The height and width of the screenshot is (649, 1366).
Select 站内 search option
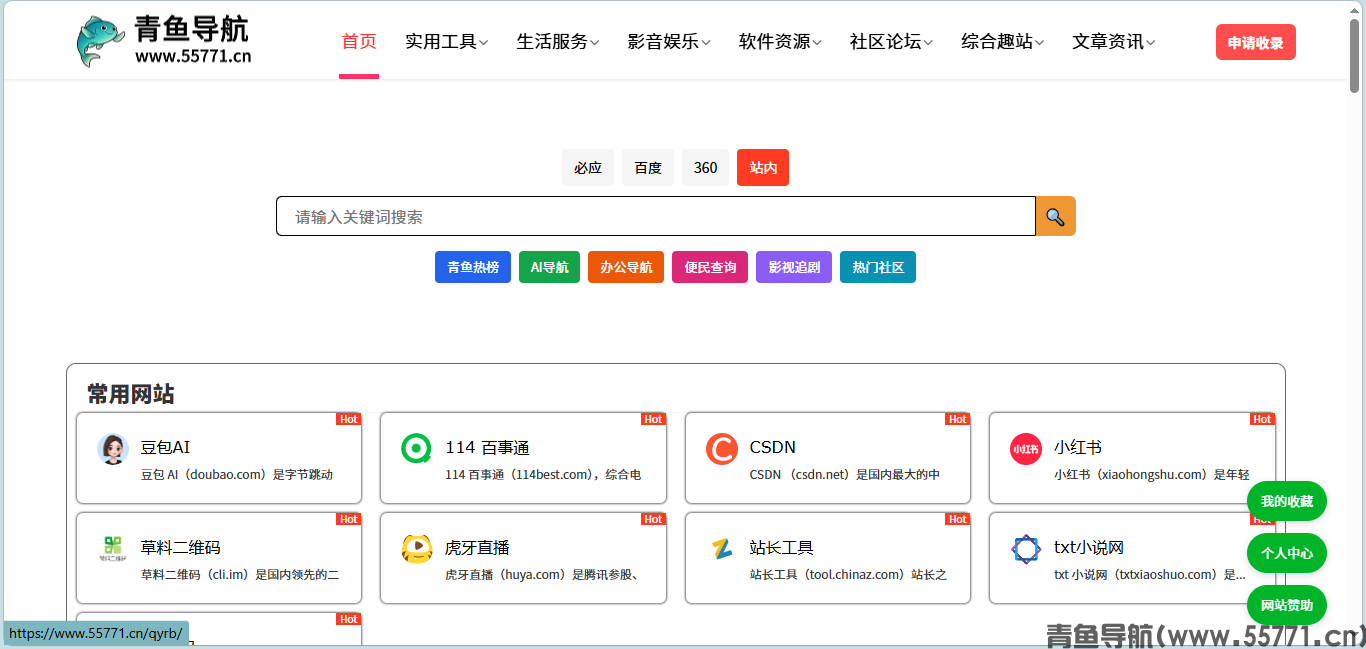coord(763,167)
